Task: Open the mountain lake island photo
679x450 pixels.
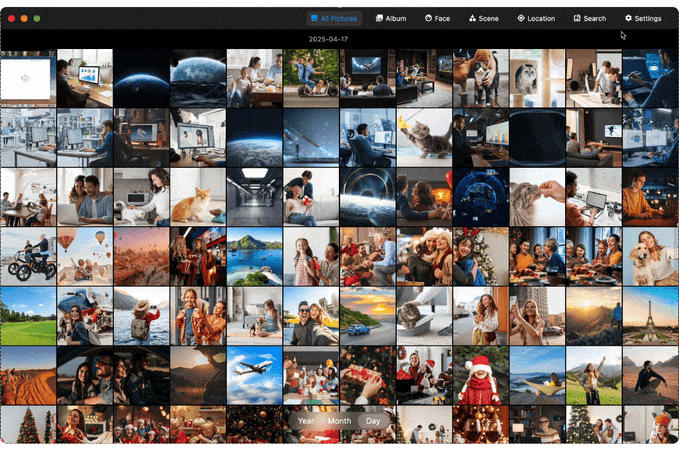Action: pos(254,256)
